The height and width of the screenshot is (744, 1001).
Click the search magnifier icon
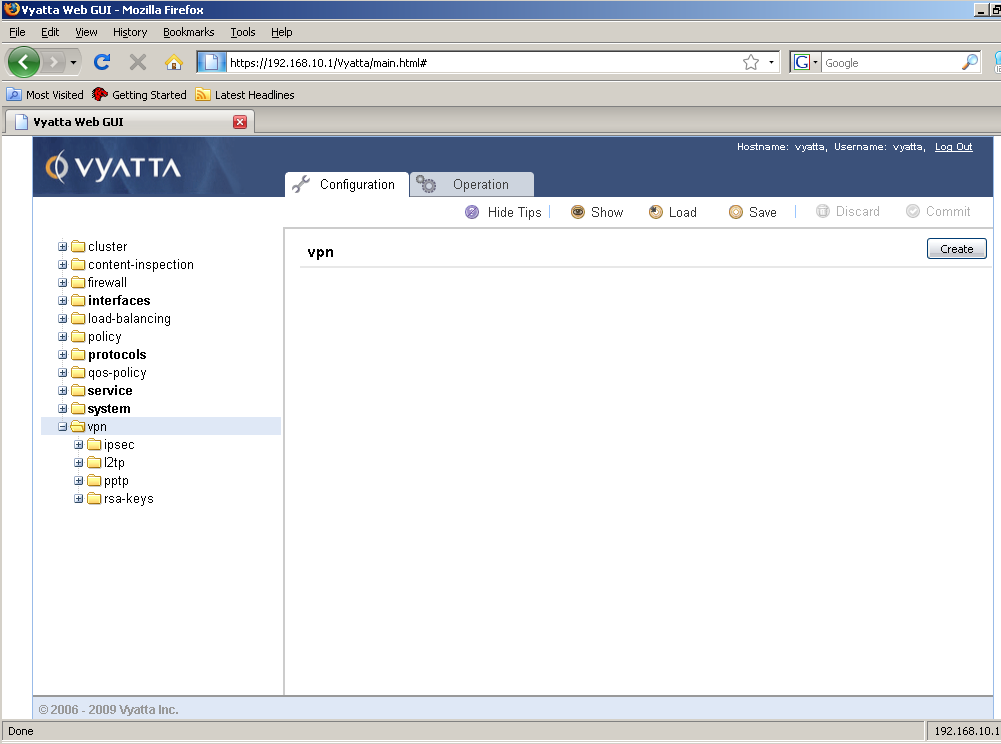click(970, 62)
